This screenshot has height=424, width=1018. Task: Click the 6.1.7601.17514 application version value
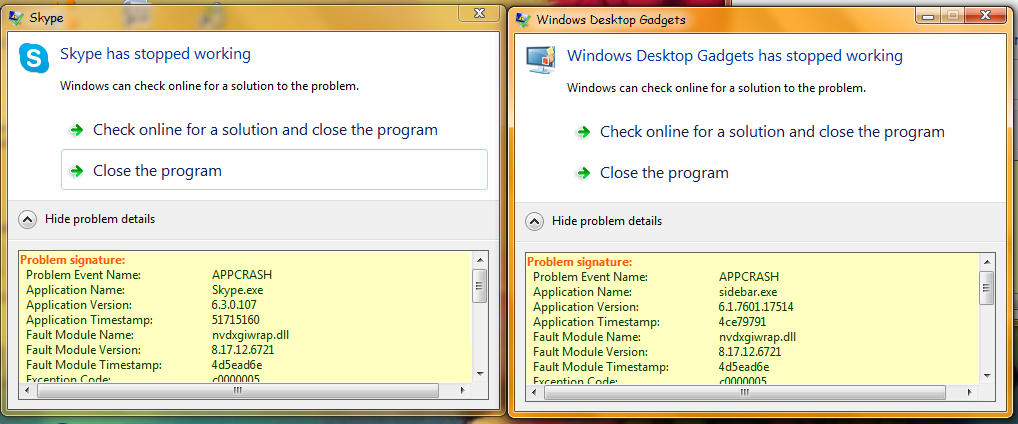click(x=756, y=306)
